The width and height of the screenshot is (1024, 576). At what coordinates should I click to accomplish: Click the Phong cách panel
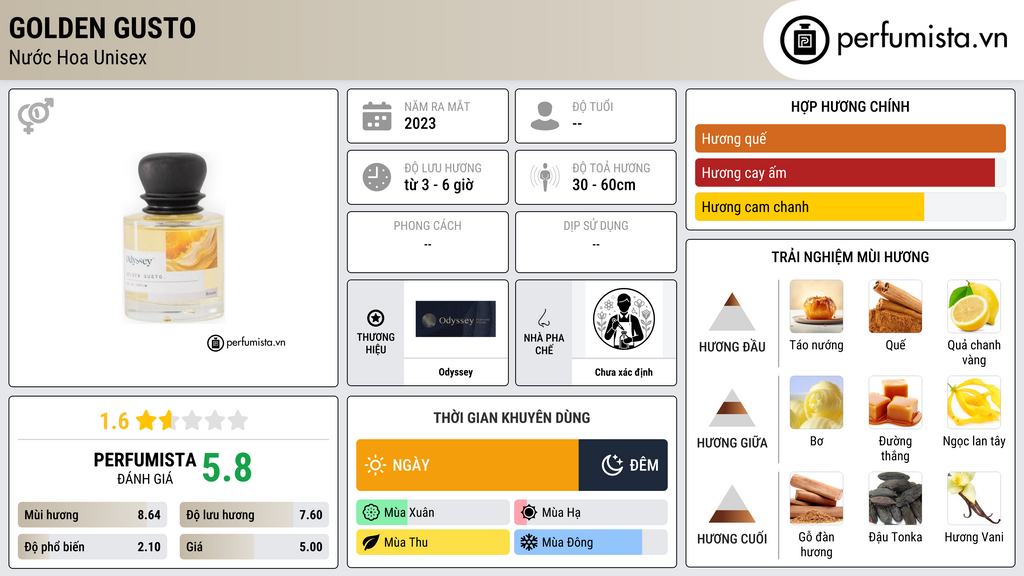(428, 242)
